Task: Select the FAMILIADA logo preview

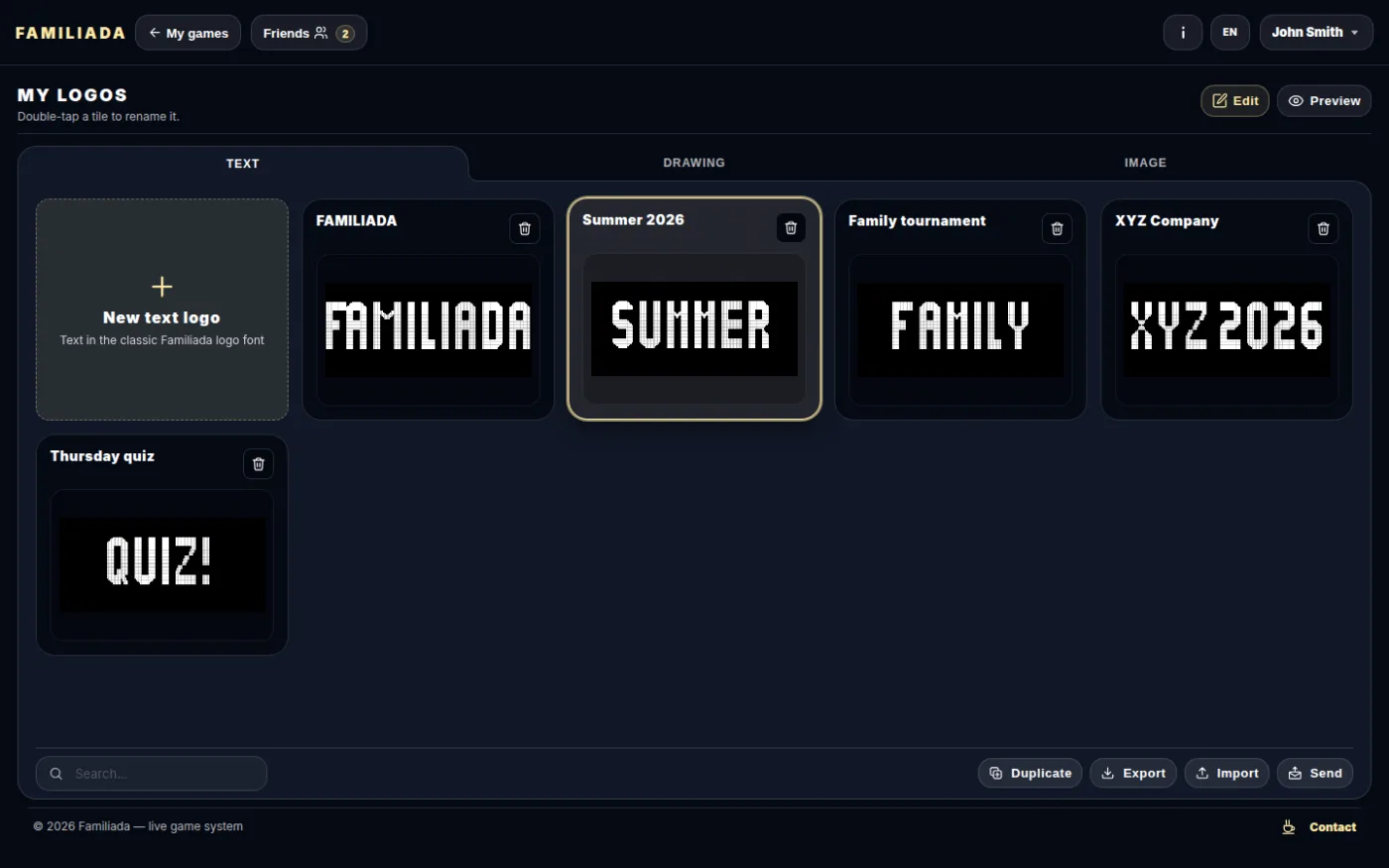Action: pos(429,329)
